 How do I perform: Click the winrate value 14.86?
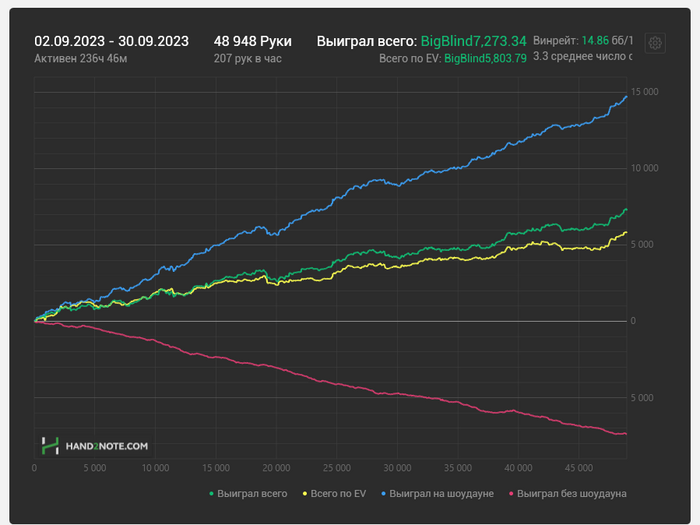pos(595,41)
